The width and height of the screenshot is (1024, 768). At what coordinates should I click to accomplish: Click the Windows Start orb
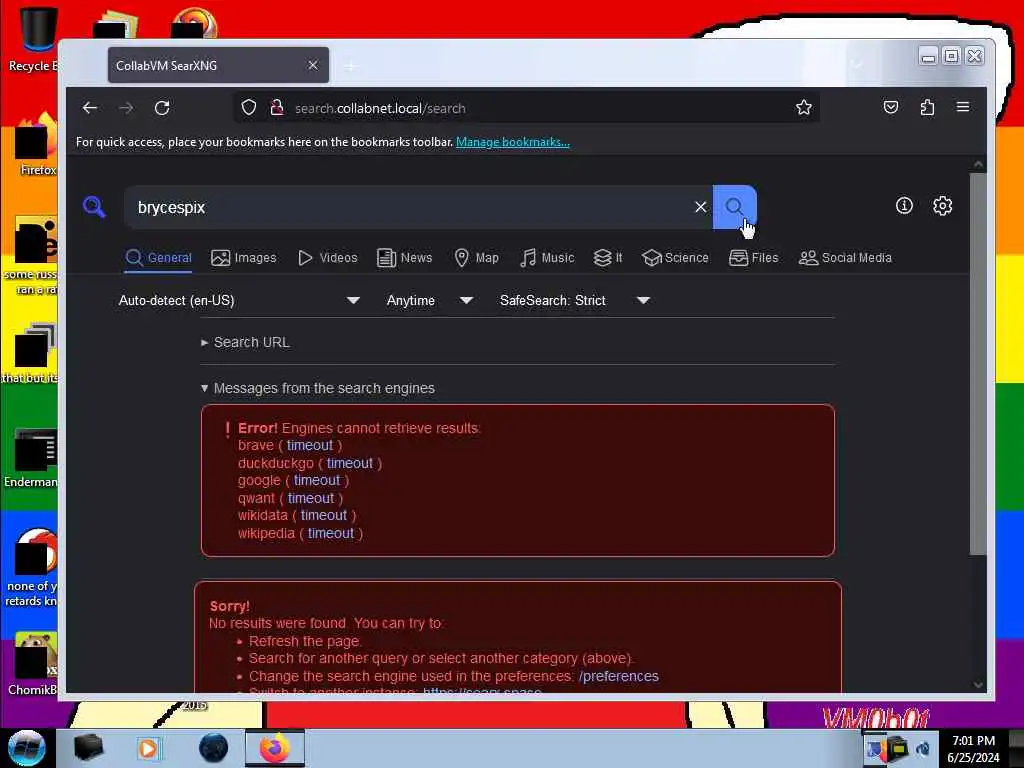coord(26,748)
